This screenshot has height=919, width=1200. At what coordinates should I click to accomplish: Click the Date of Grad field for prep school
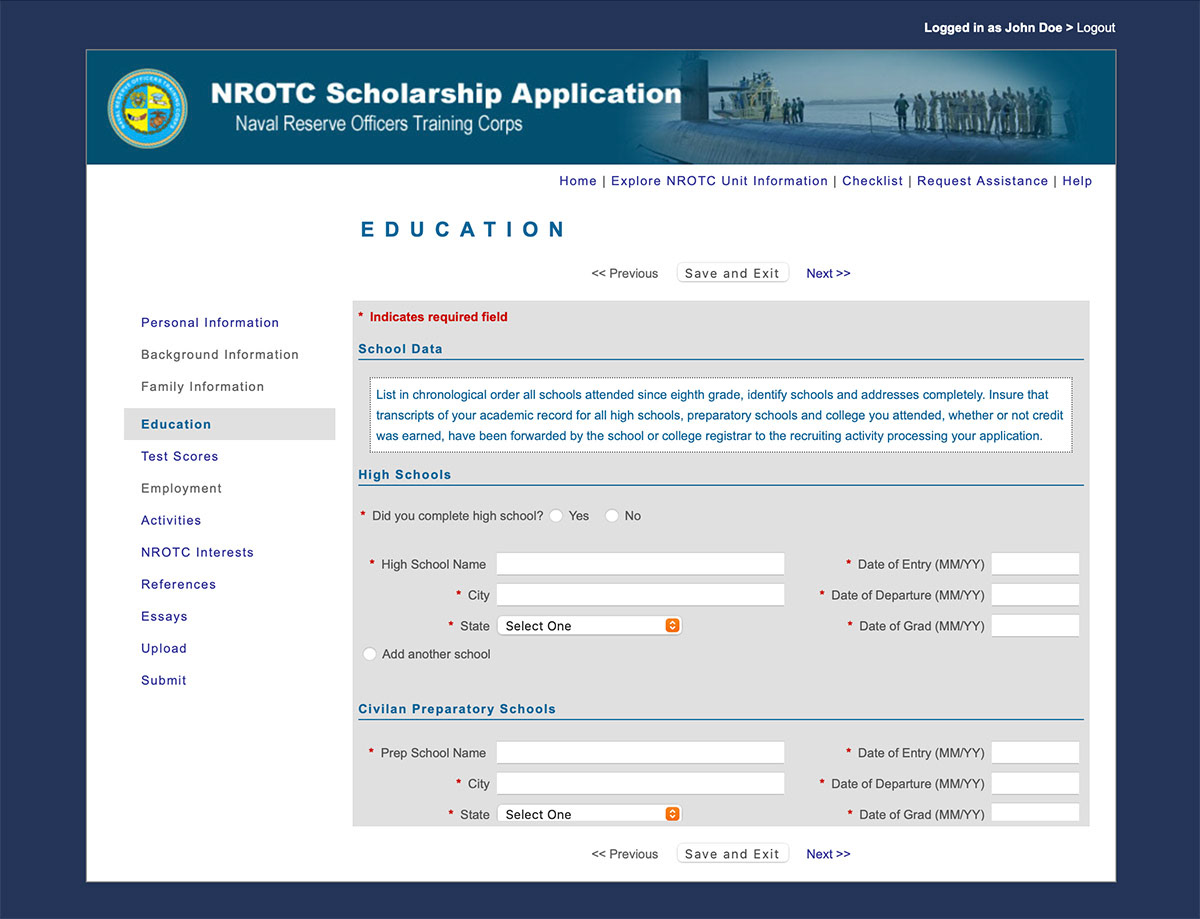click(x=1034, y=813)
